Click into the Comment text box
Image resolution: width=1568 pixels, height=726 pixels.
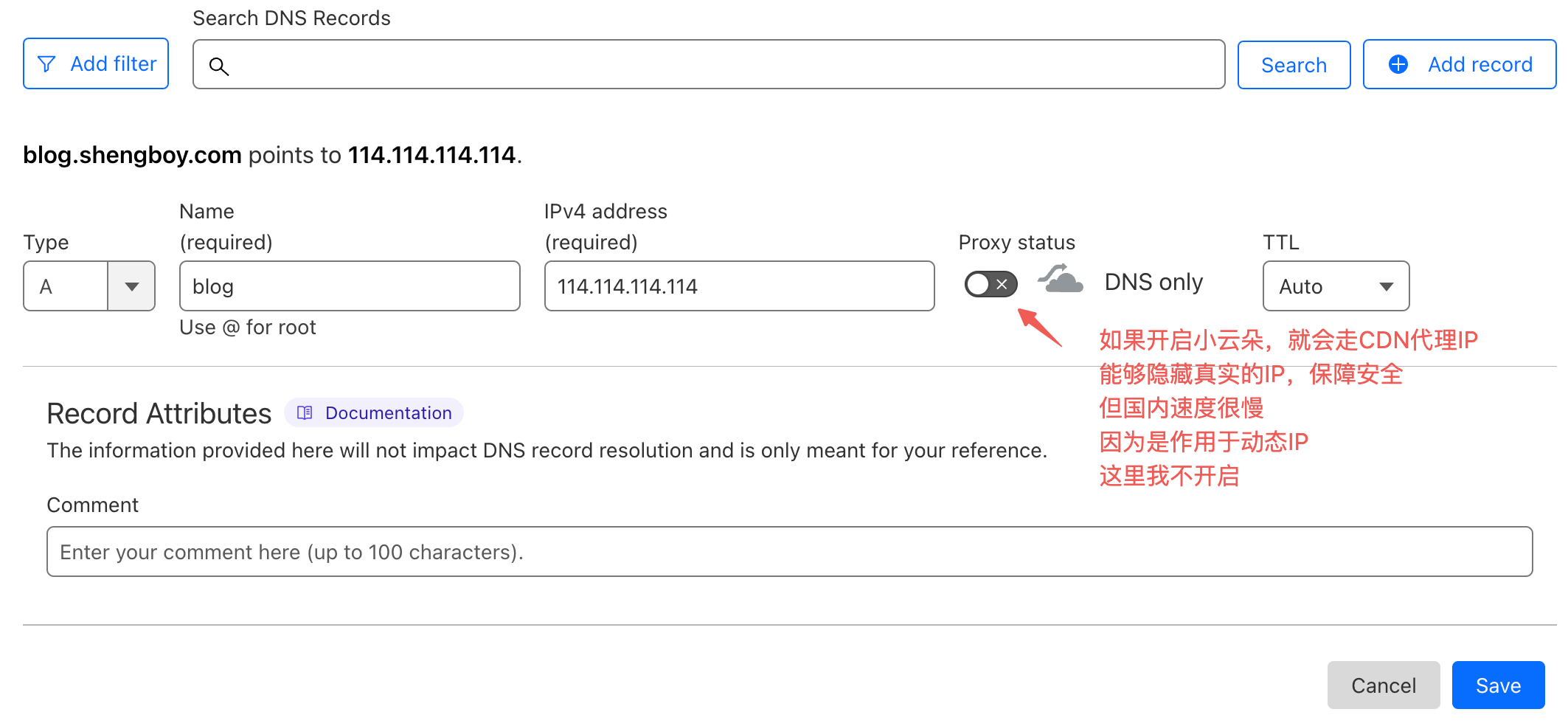(x=789, y=552)
